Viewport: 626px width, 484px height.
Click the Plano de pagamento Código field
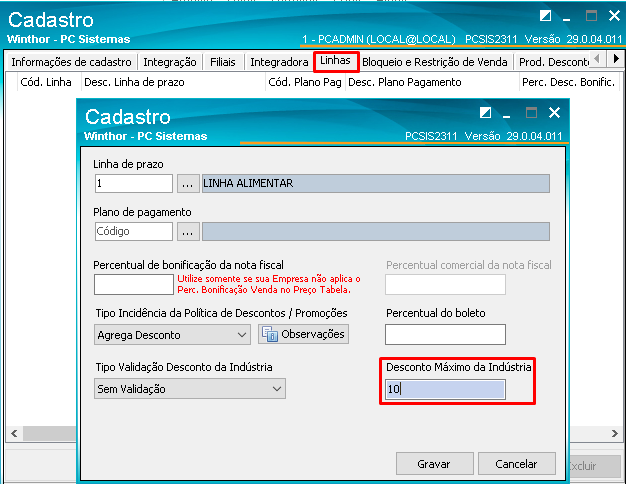134,231
